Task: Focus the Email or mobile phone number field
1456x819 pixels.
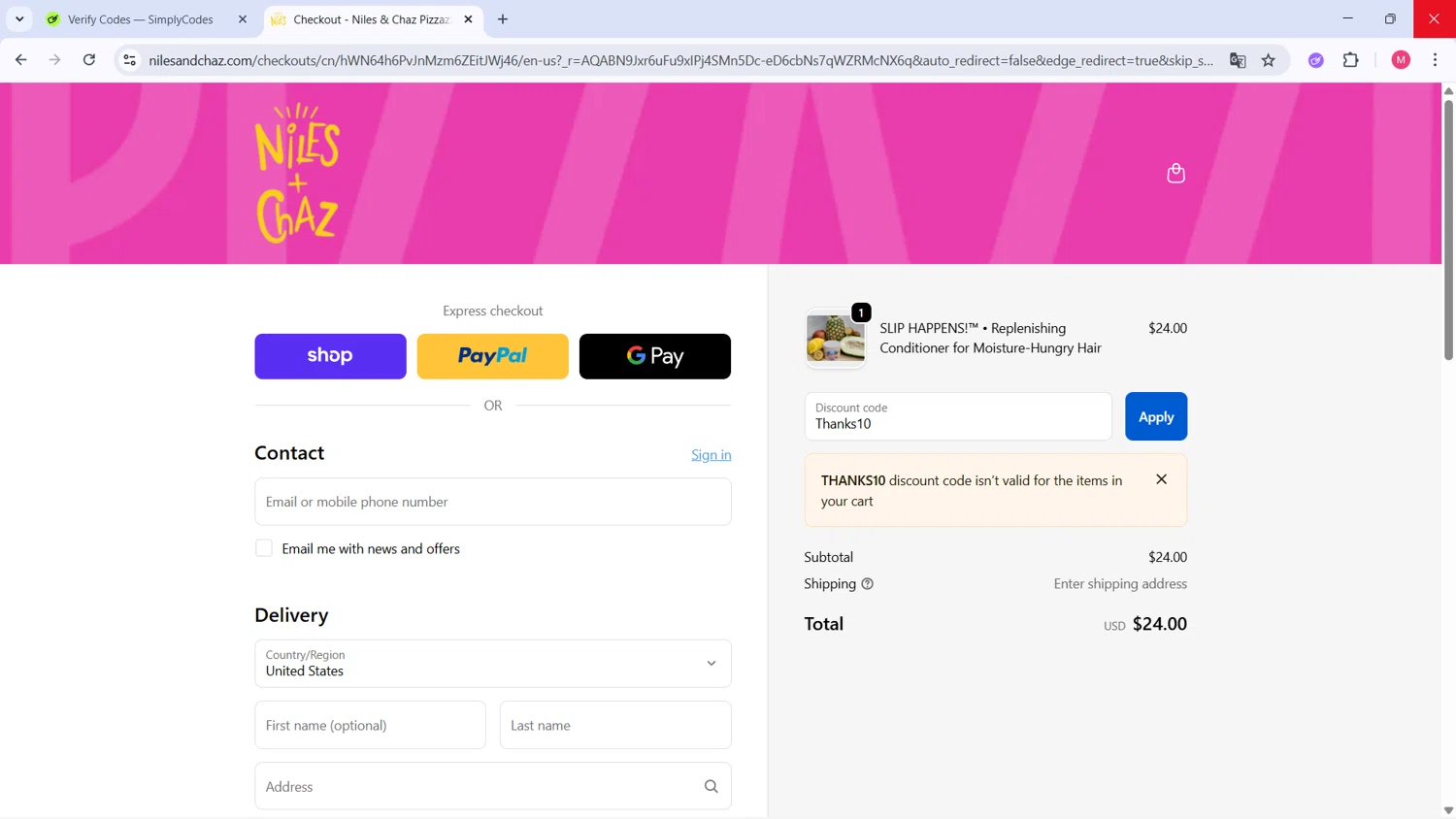Action: coord(493,502)
